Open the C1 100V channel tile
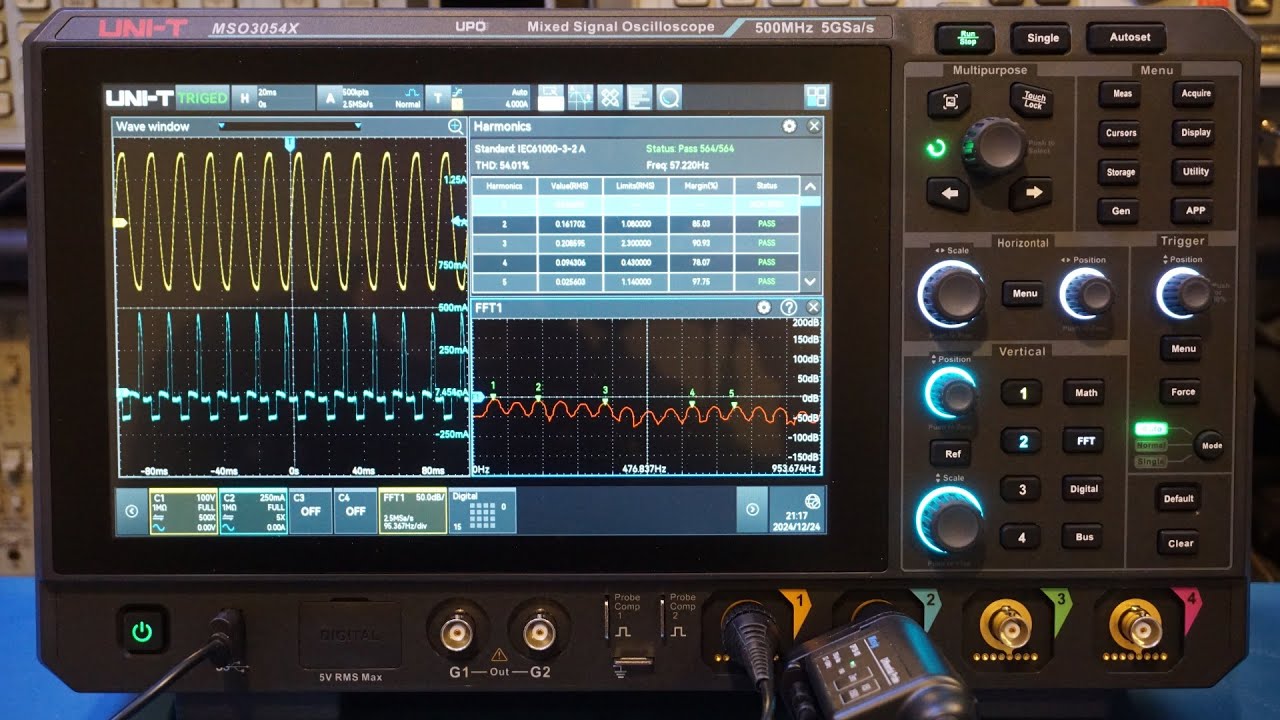 tap(183, 510)
